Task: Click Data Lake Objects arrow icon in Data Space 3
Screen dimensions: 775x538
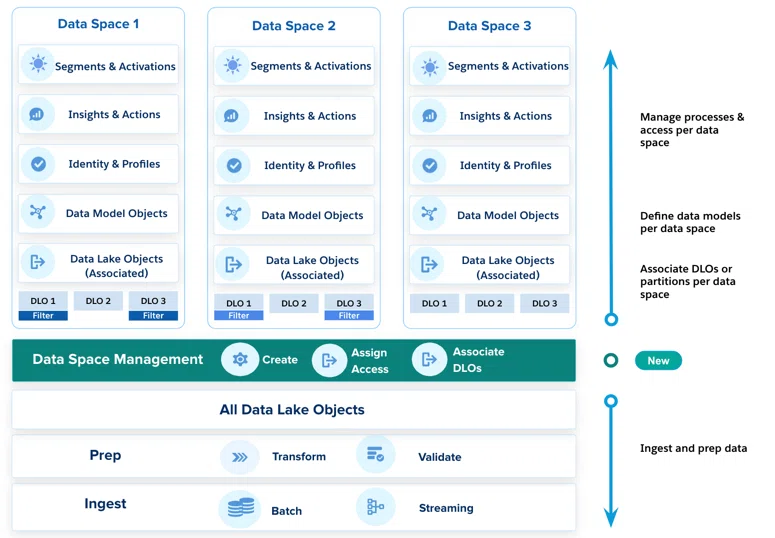Action: pos(429,264)
